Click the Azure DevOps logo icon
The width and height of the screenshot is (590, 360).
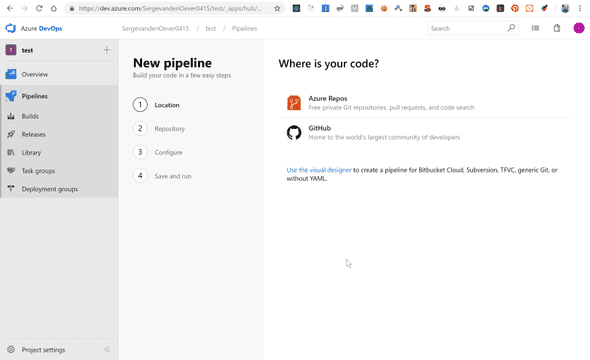tap(10, 28)
